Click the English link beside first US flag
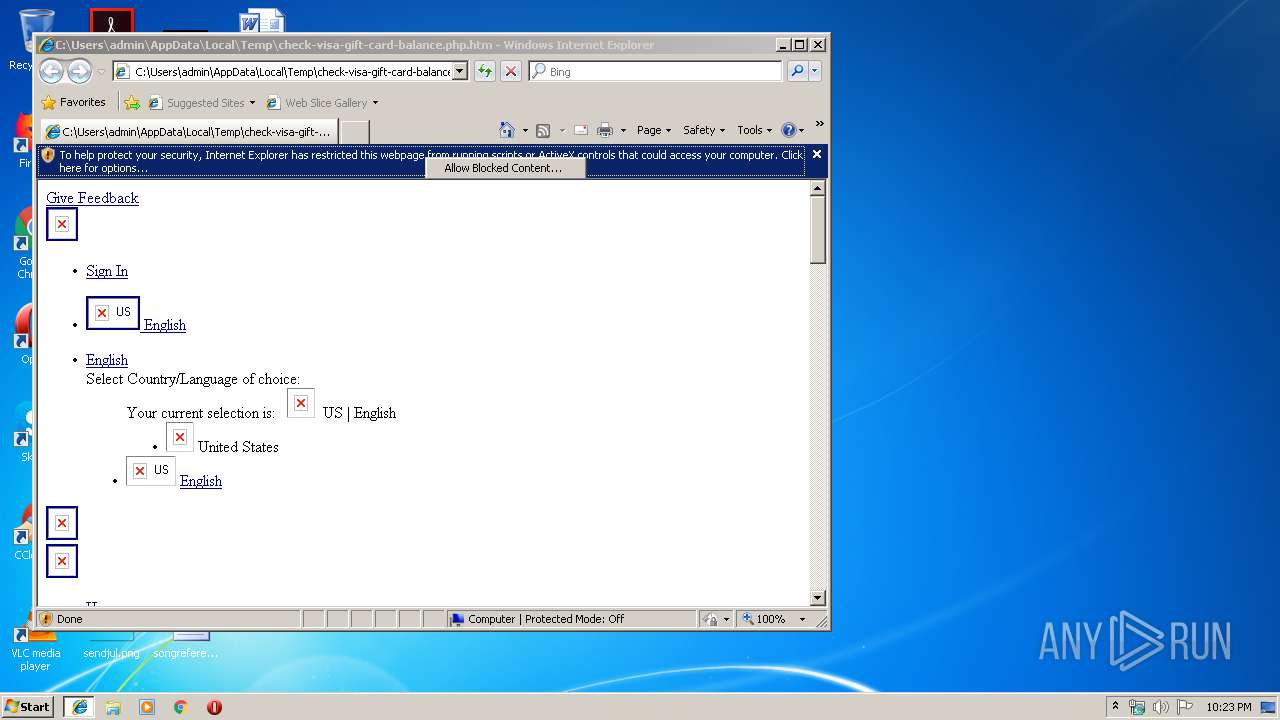This screenshot has height=720, width=1280. 165,325
